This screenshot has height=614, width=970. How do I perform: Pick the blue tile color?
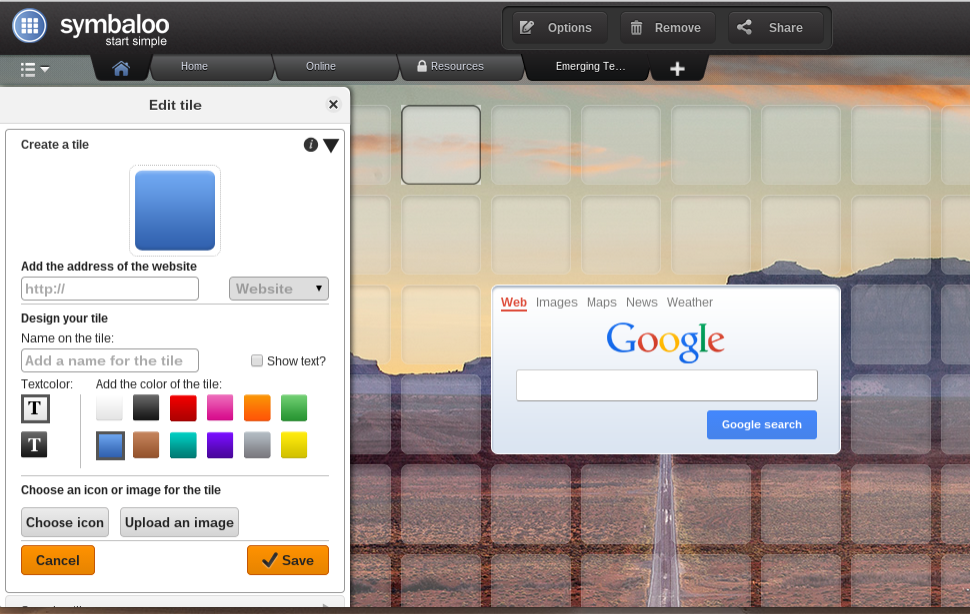pyautogui.click(x=111, y=446)
